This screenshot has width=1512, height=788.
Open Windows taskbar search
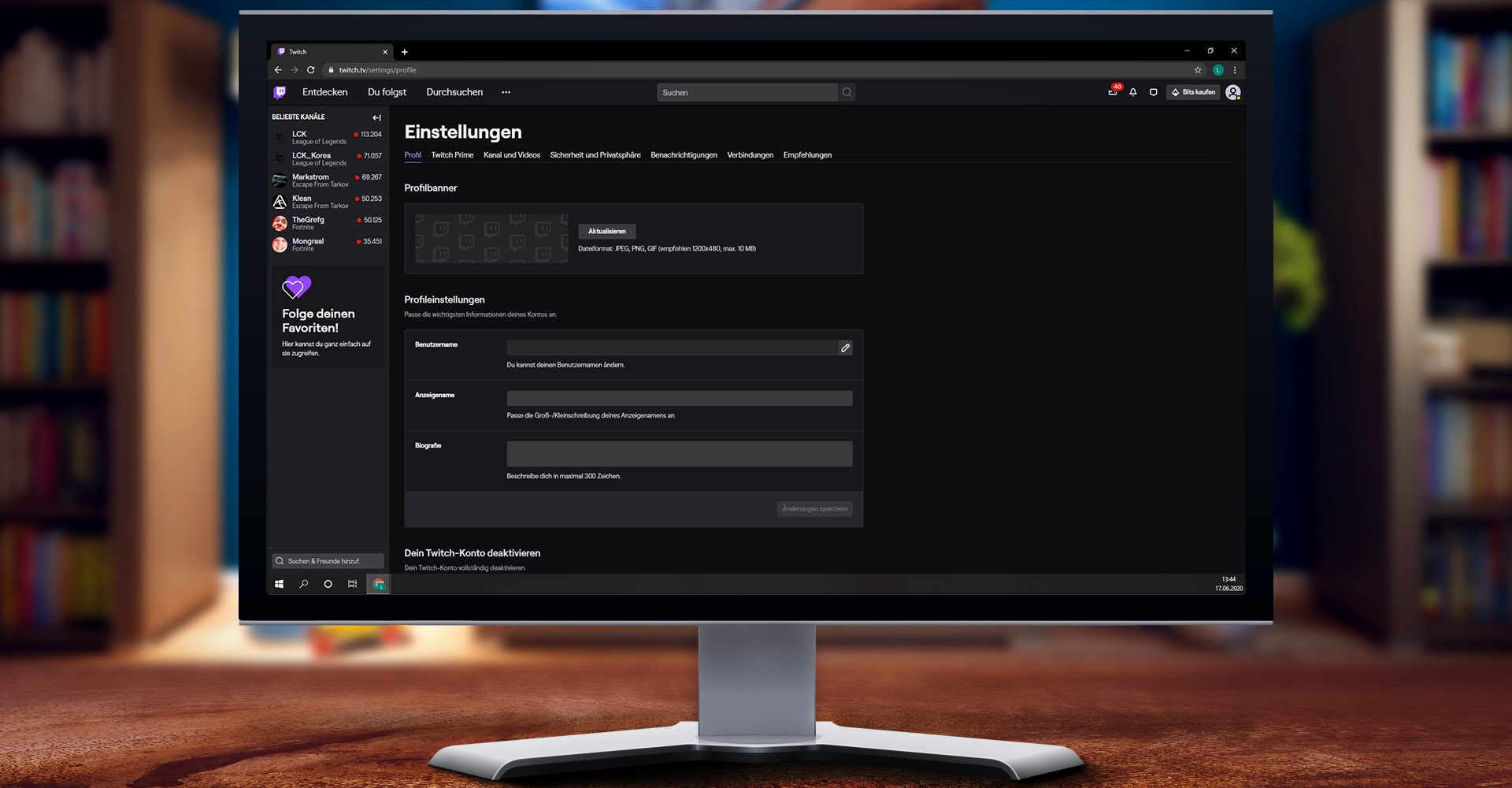[x=303, y=584]
